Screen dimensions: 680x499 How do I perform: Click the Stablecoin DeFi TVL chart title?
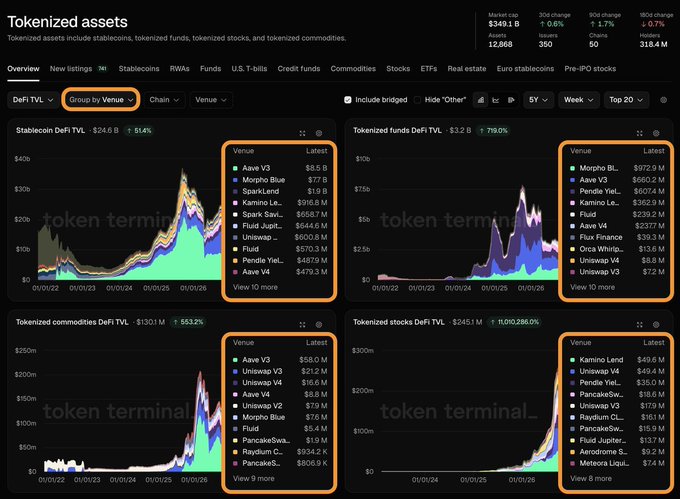tap(50, 130)
